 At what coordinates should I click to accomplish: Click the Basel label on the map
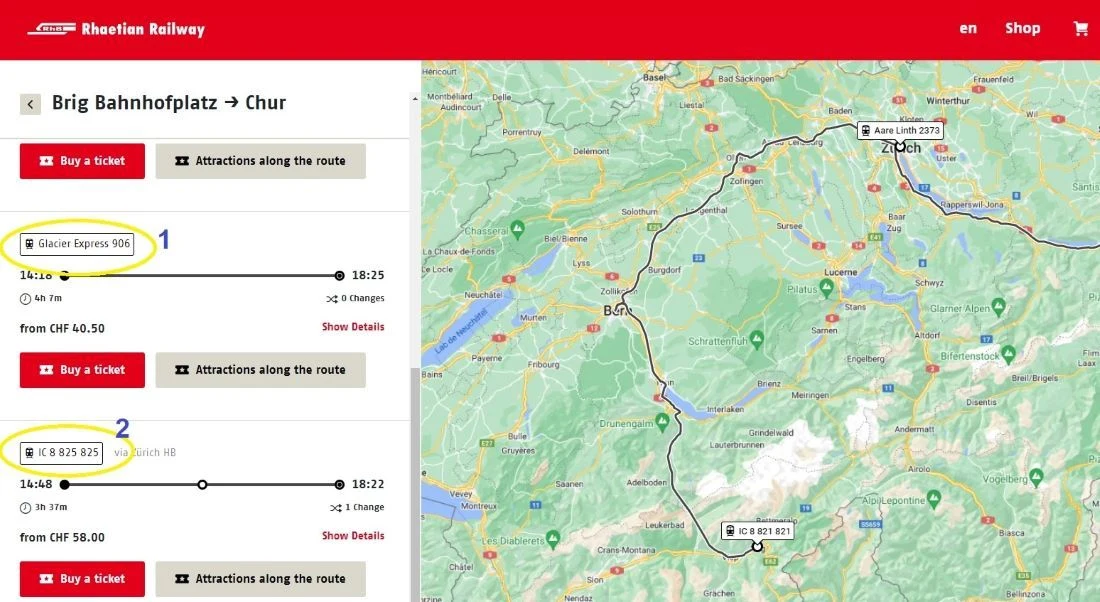point(655,77)
